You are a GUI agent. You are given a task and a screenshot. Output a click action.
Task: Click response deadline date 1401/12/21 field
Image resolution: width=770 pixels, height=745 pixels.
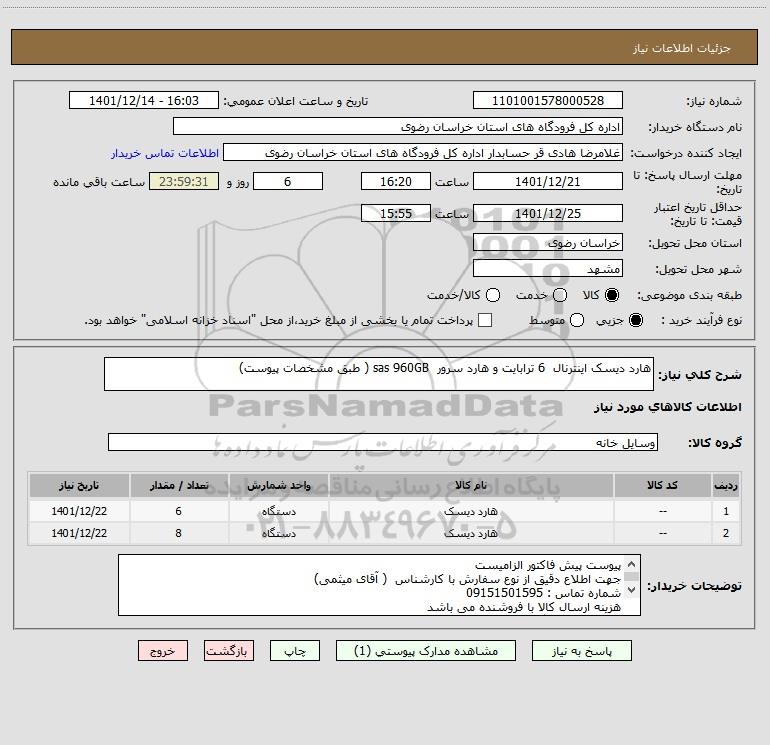pyautogui.click(x=548, y=181)
